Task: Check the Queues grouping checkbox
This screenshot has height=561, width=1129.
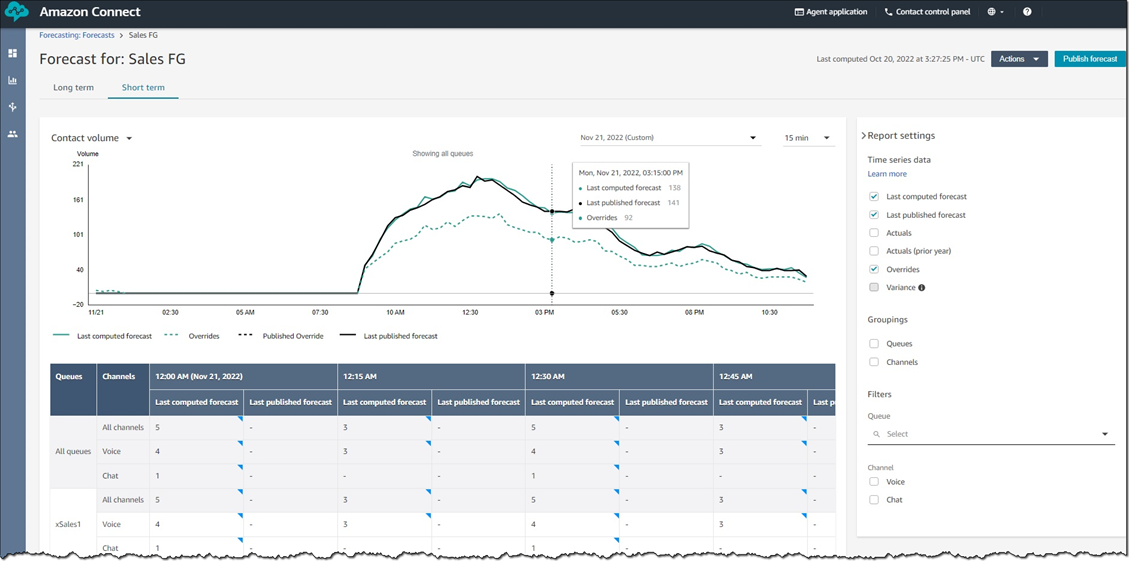Action: point(874,344)
